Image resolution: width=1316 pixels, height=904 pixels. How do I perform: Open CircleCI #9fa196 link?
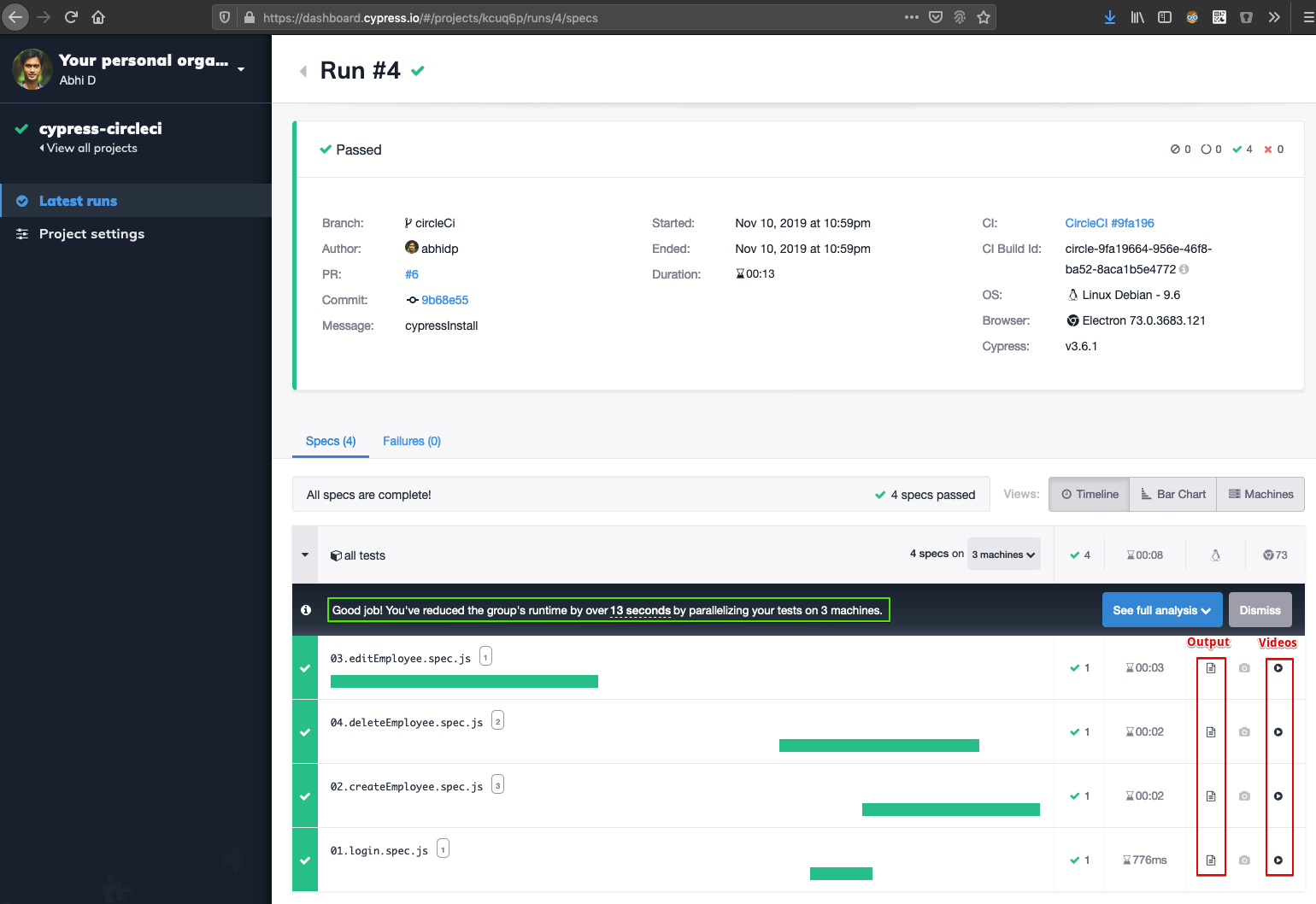point(1109,223)
